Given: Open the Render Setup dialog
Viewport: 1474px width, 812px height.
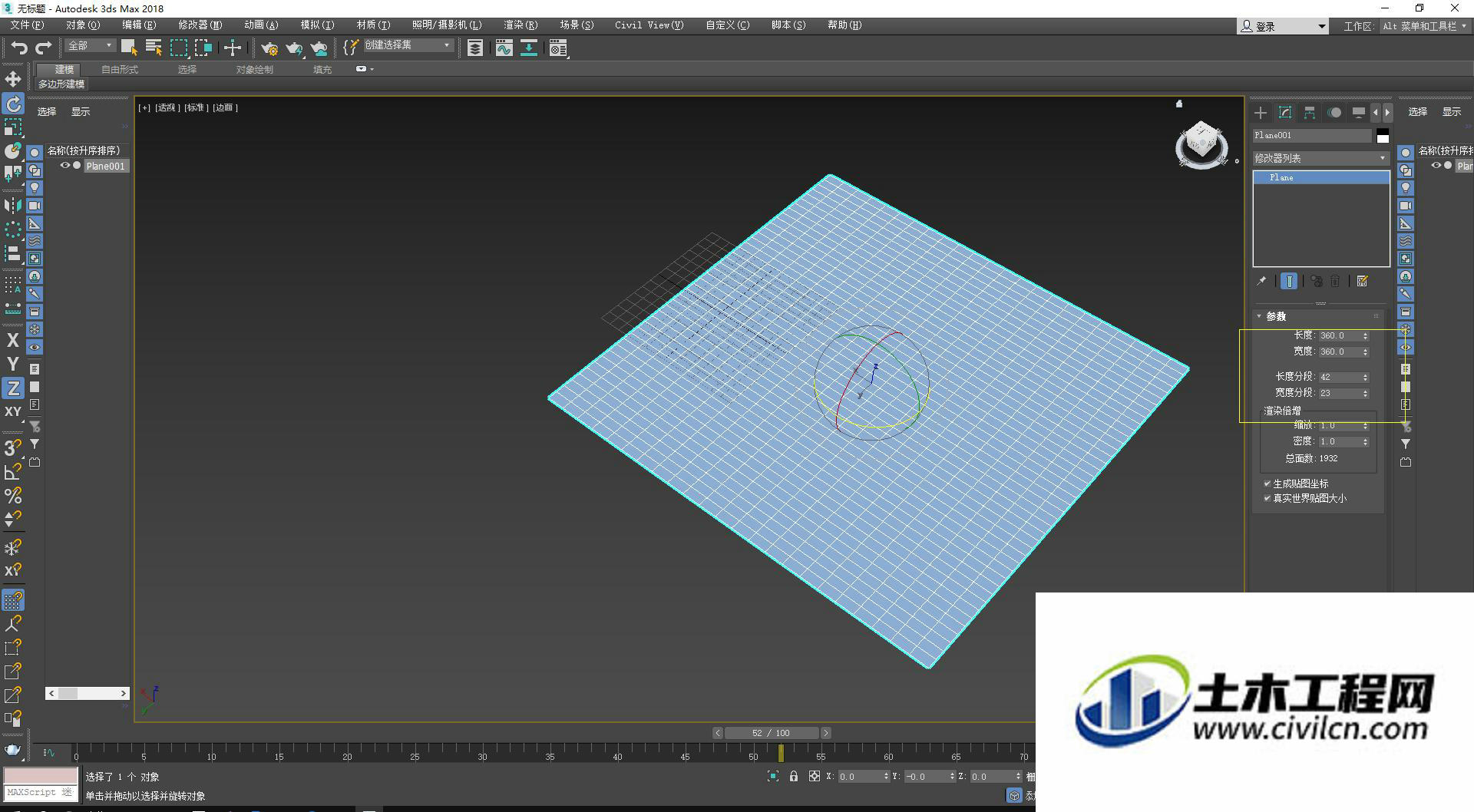Looking at the screenshot, I should tap(269, 48).
